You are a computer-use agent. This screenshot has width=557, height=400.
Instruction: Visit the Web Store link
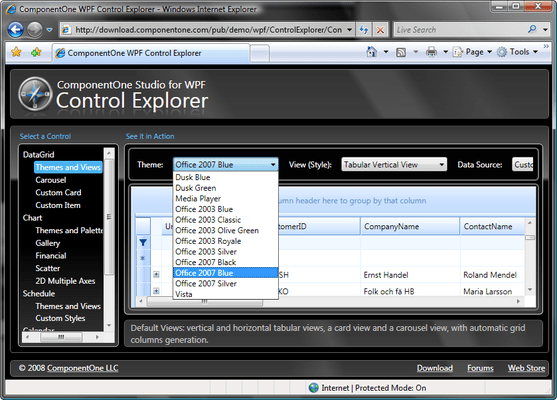tap(526, 368)
